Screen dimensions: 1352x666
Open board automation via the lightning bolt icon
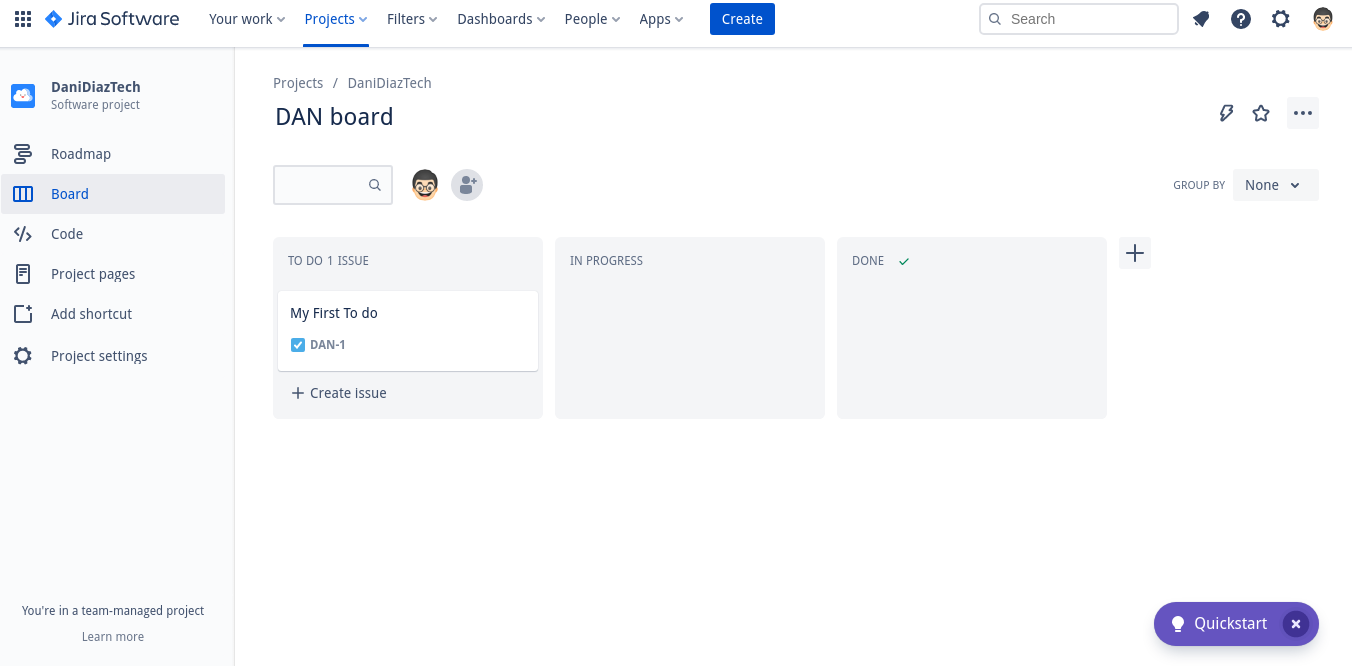pos(1226,112)
